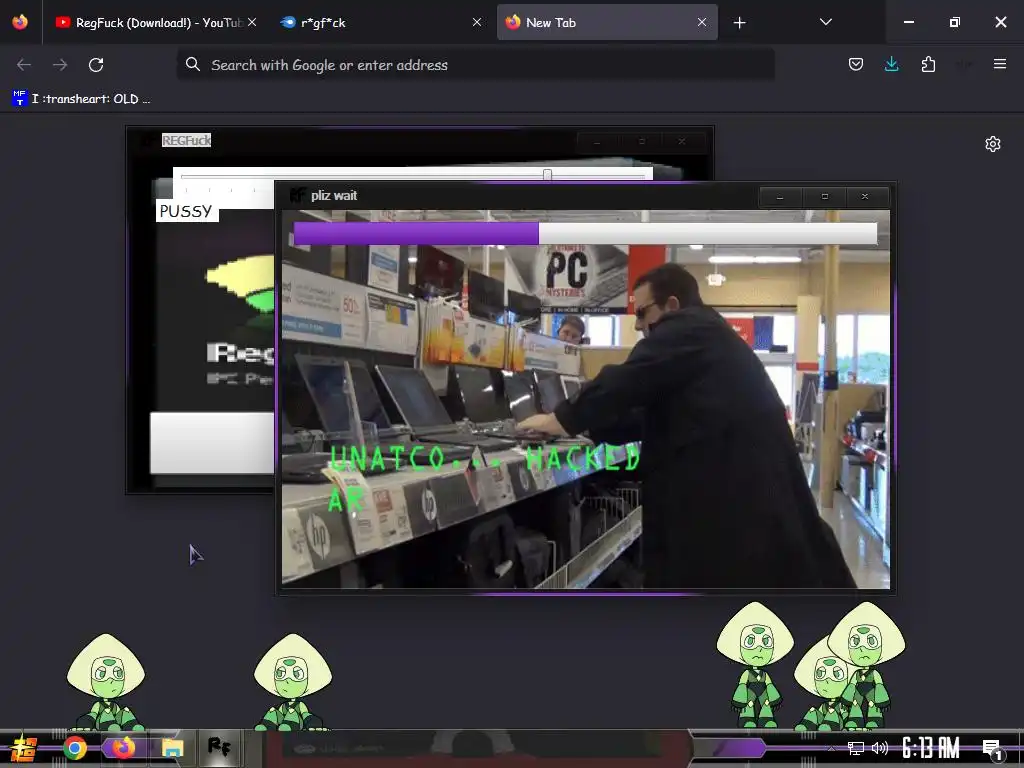
Task: Open the I :transheart: OLD bookmark
Action: pyautogui.click(x=81, y=99)
